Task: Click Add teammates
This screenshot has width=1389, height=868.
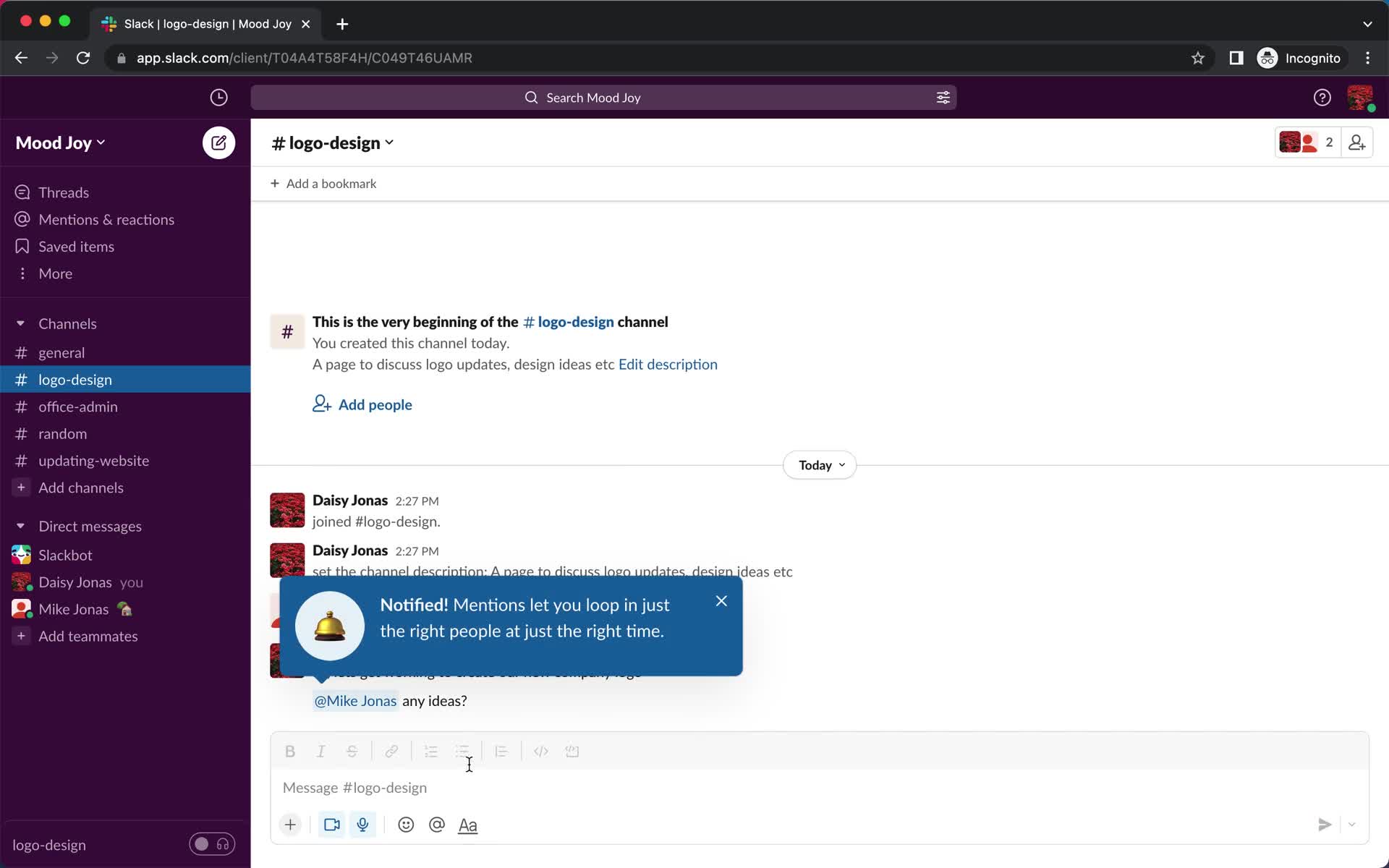Action: (x=125, y=636)
